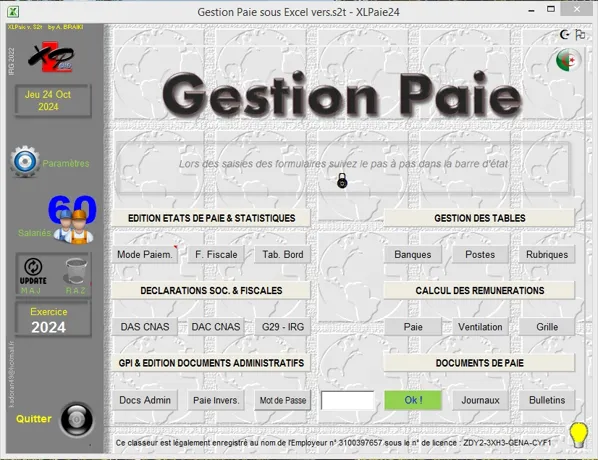Click the Quitter label
The image size is (598, 460).
click(34, 419)
